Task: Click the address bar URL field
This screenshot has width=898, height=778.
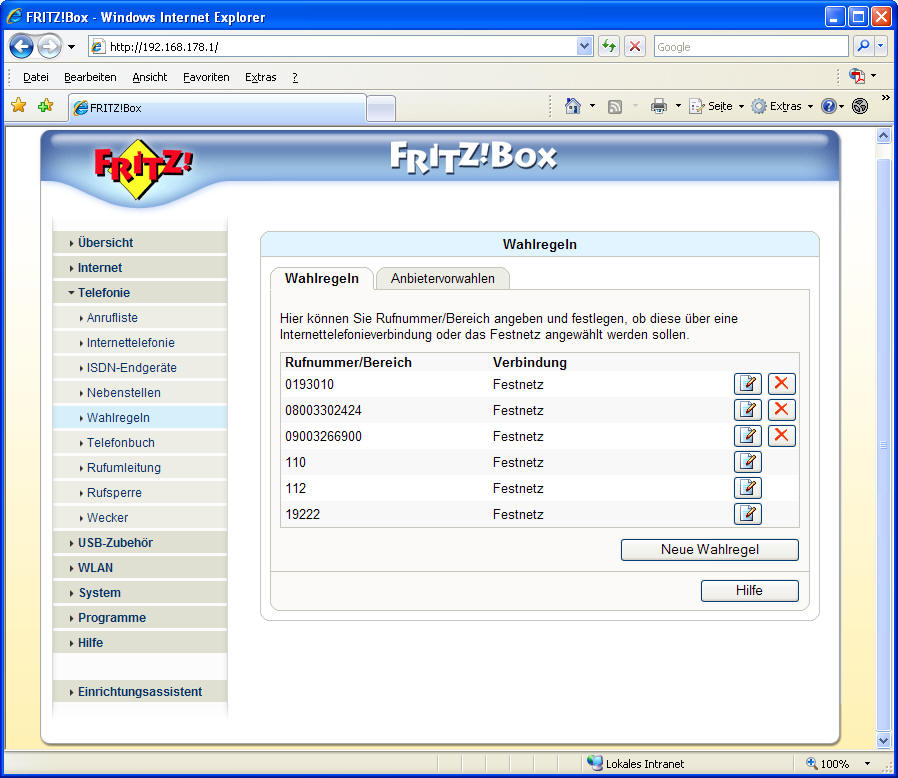Action: 341,46
